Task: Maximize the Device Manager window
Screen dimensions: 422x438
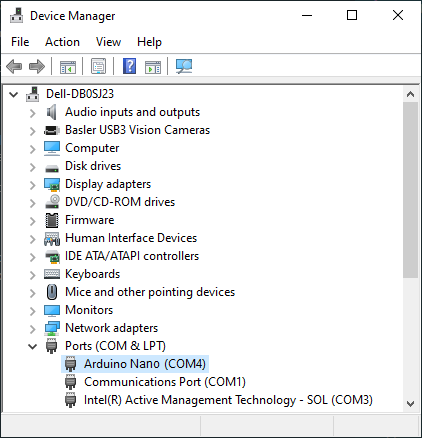Action: click(352, 15)
